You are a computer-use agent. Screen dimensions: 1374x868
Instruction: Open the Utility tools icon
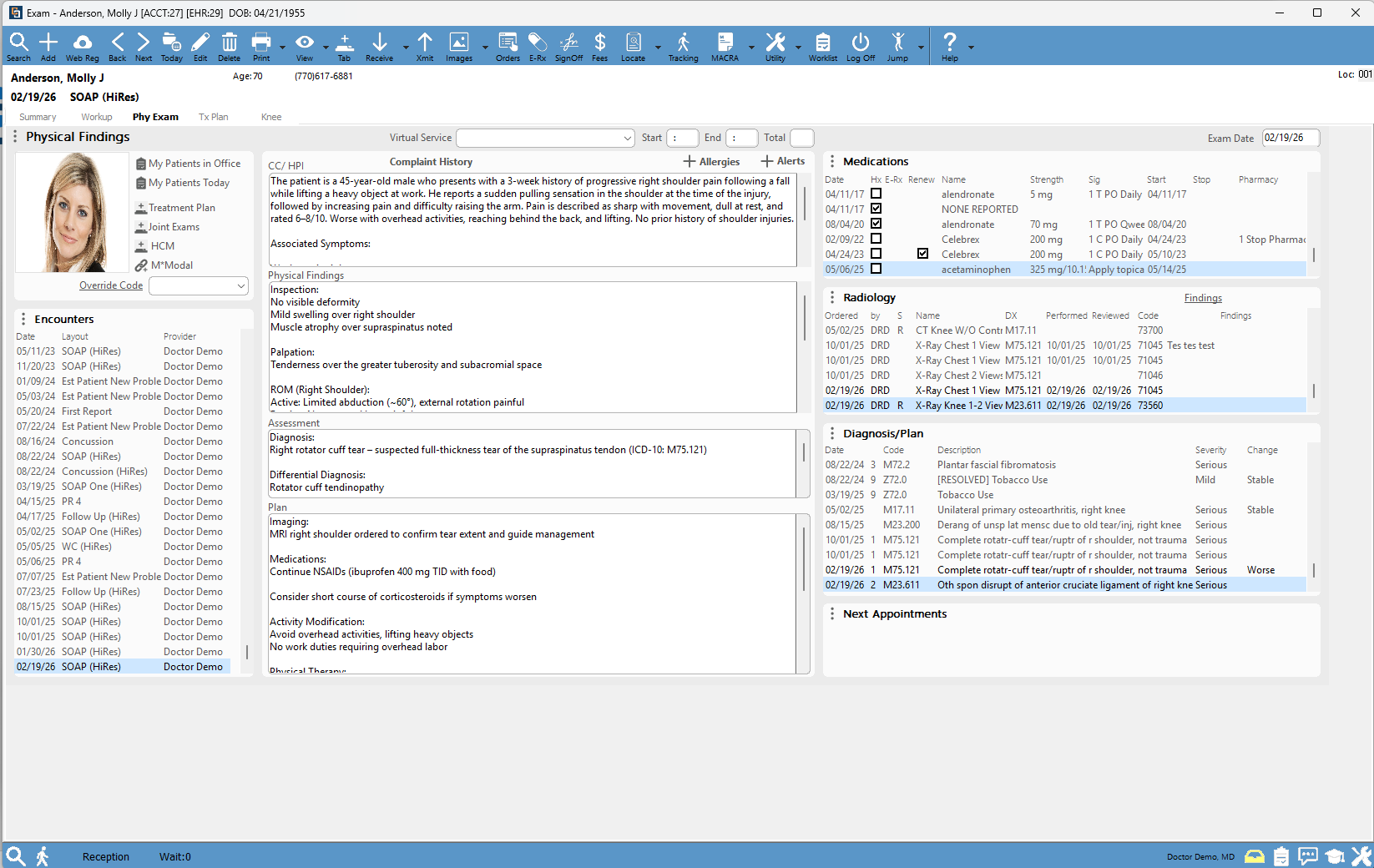pos(775,47)
